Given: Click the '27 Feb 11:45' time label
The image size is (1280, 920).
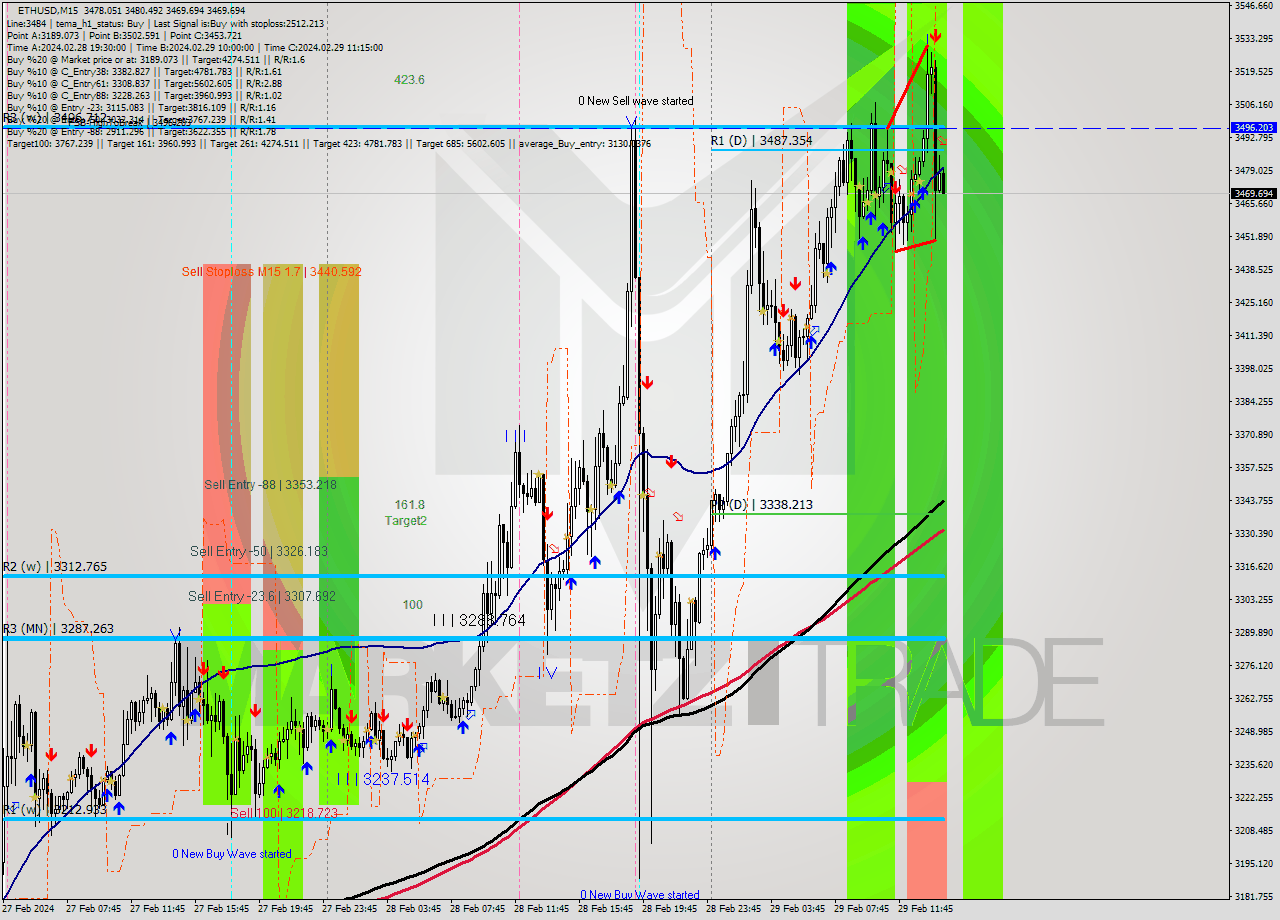Looking at the screenshot, I should click(x=157, y=910).
